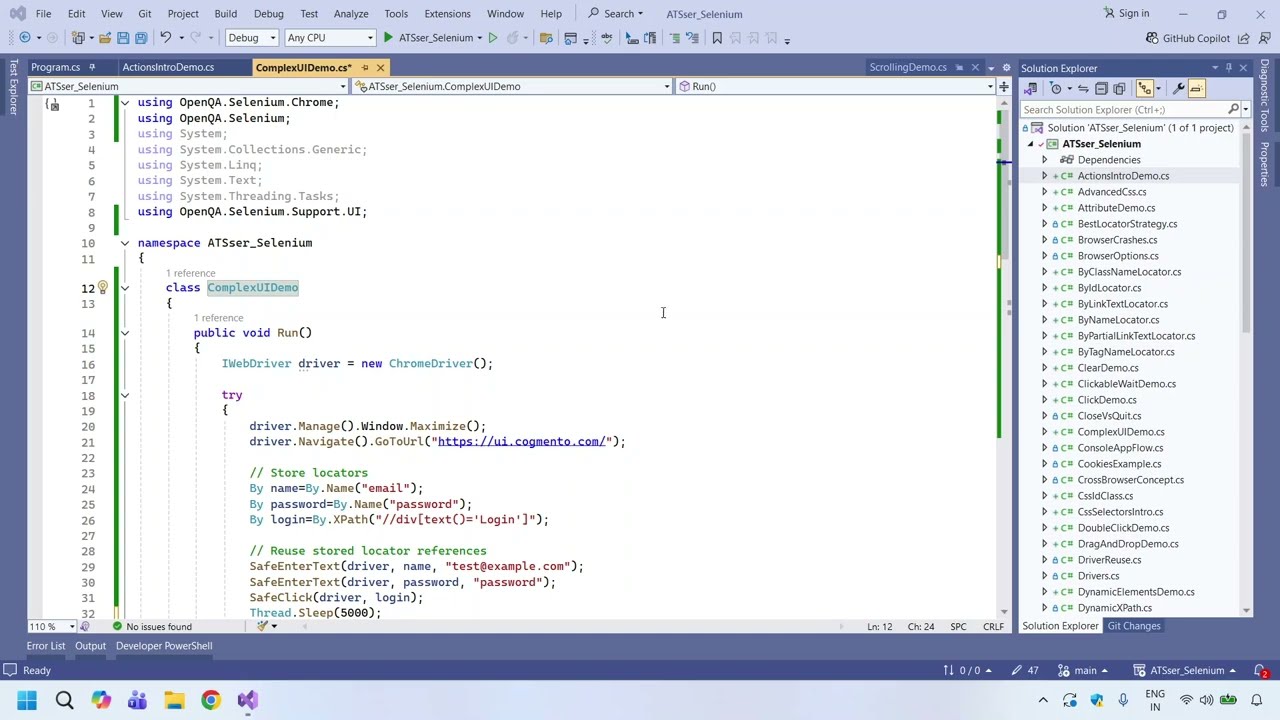Split the editor using the splitter icon

click(1003, 86)
